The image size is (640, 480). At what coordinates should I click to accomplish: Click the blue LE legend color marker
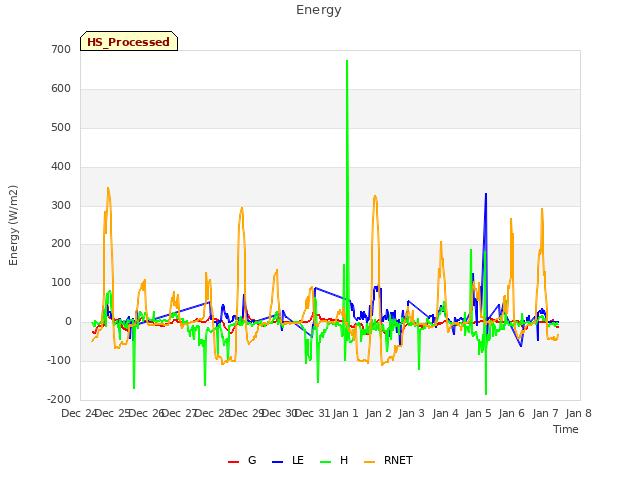277,462
